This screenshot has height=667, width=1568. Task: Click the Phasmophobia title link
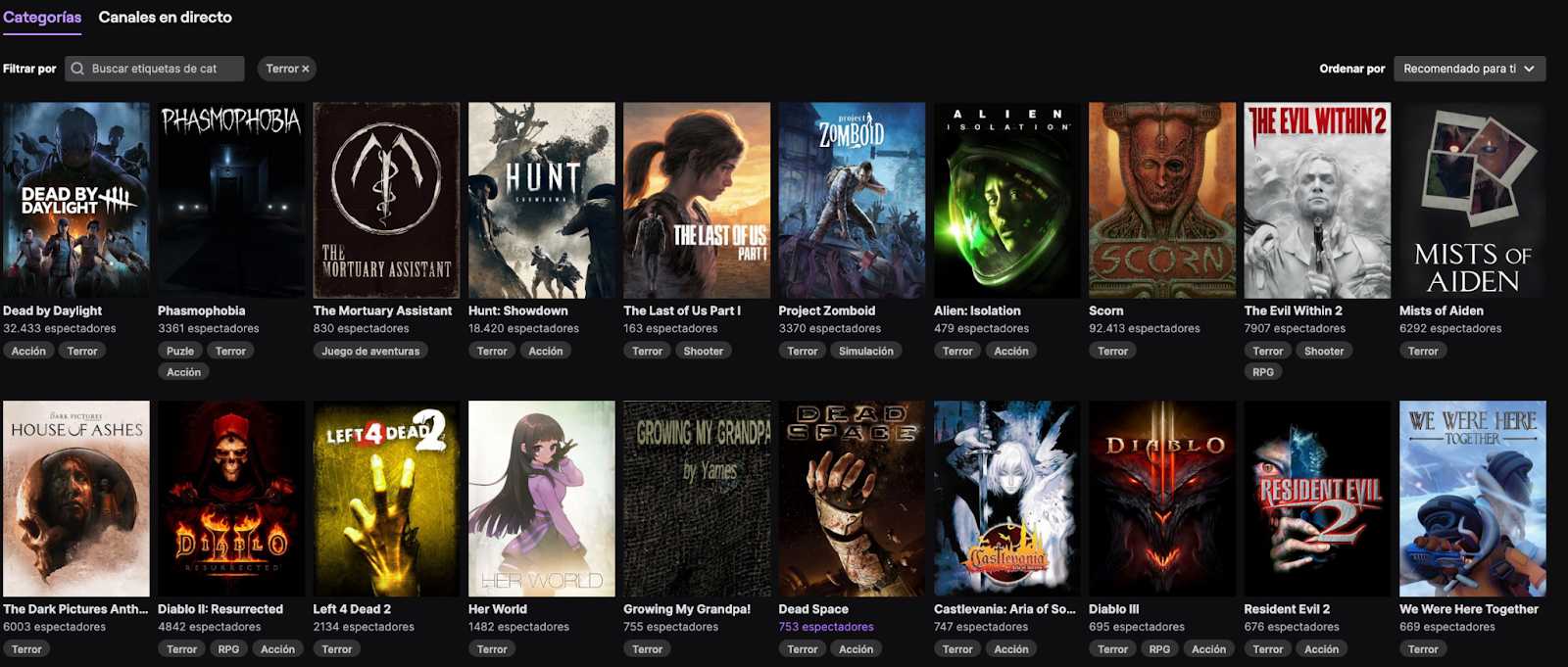pyautogui.click(x=202, y=310)
